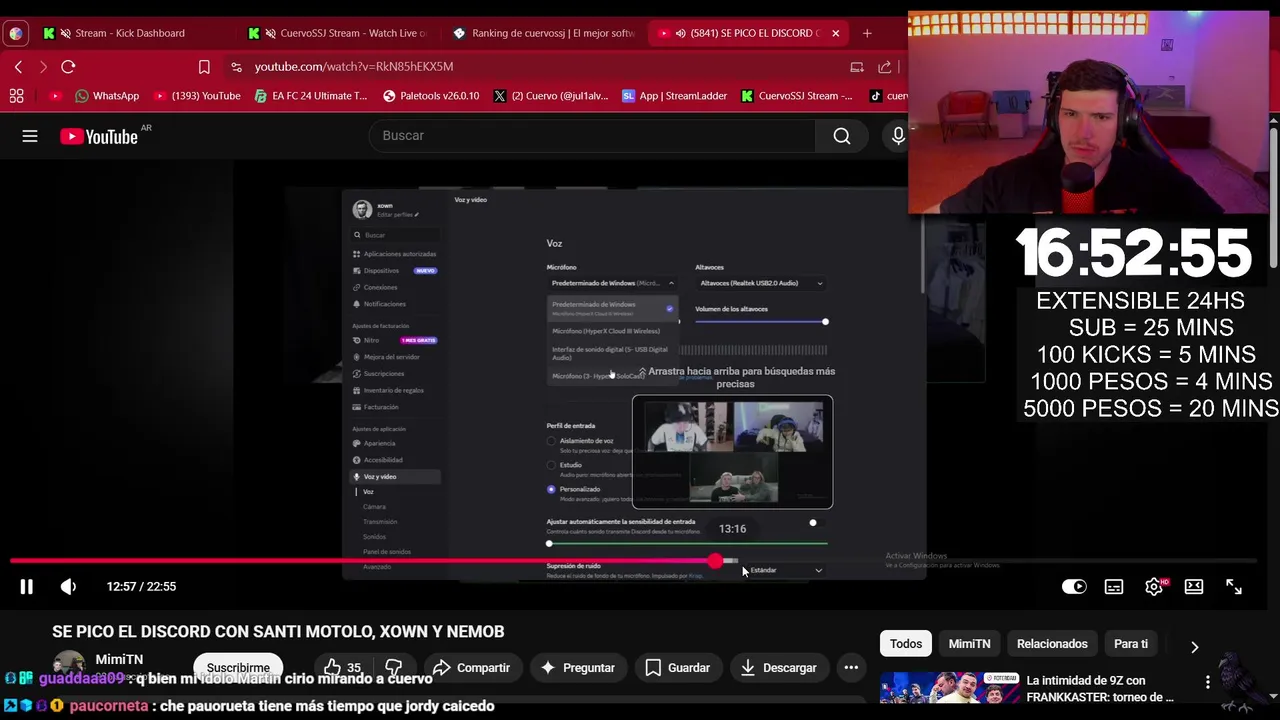Open the YouTube hamburger guide menu
Image resolution: width=1280 pixels, height=720 pixels.
30,136
